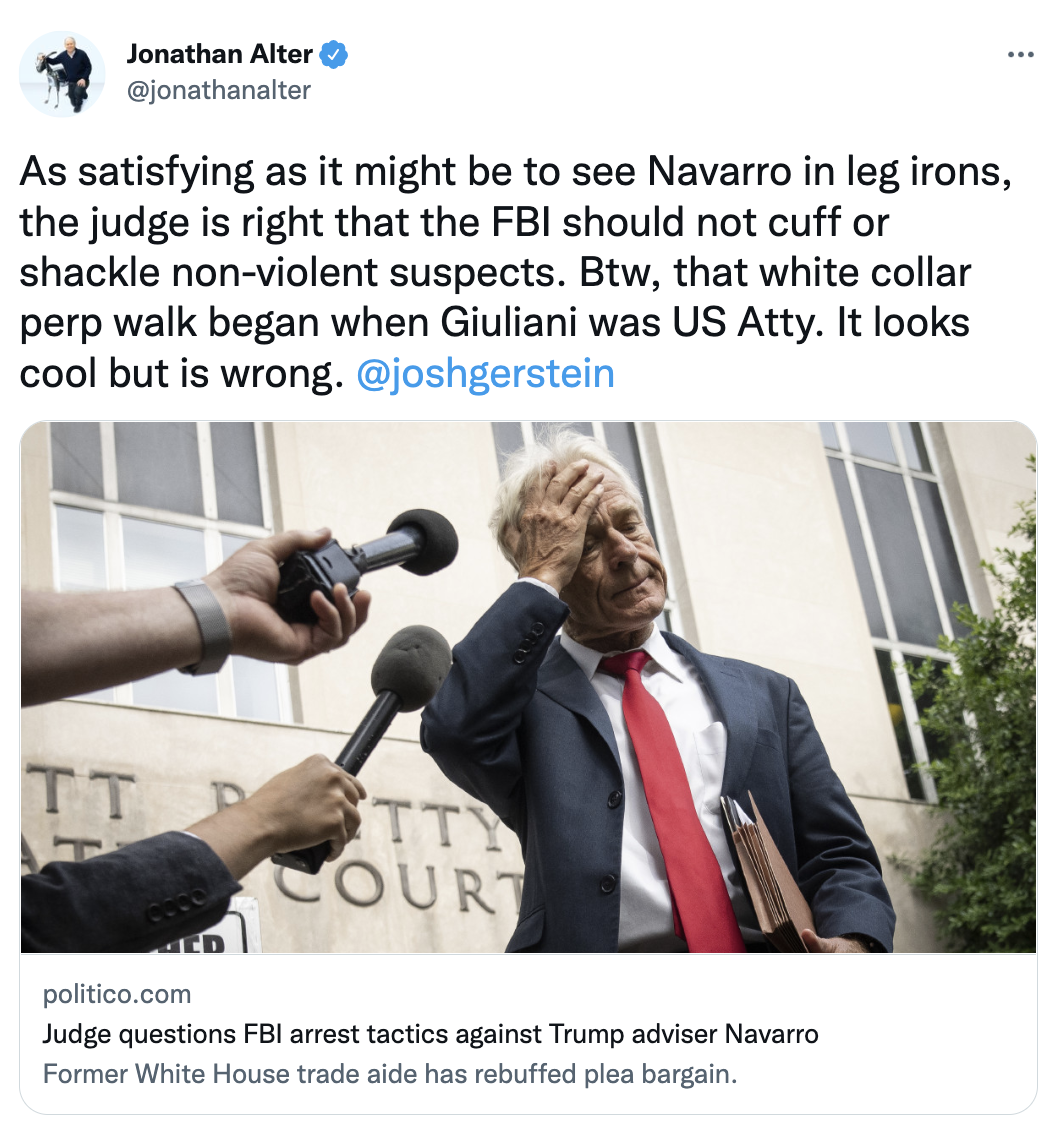Click the word Navarro in the tweet text
This screenshot has height=1134, width=1058.
[x=719, y=172]
